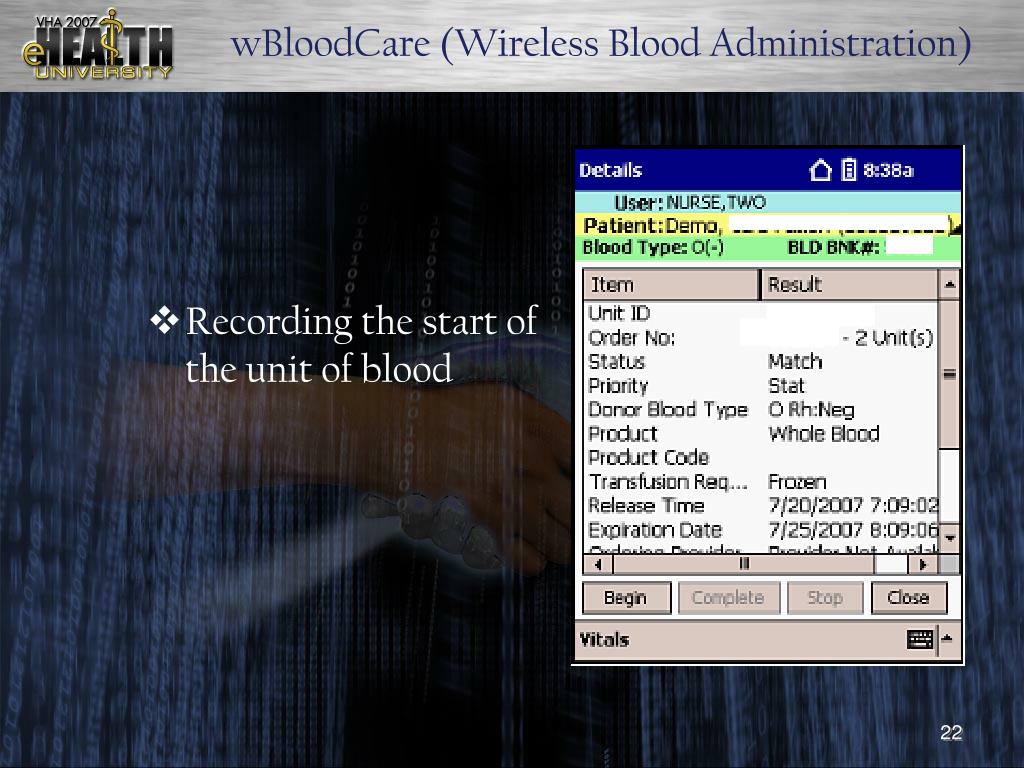Click the vertical scrollbar down arrow
This screenshot has width=1024, height=768.
click(x=950, y=538)
